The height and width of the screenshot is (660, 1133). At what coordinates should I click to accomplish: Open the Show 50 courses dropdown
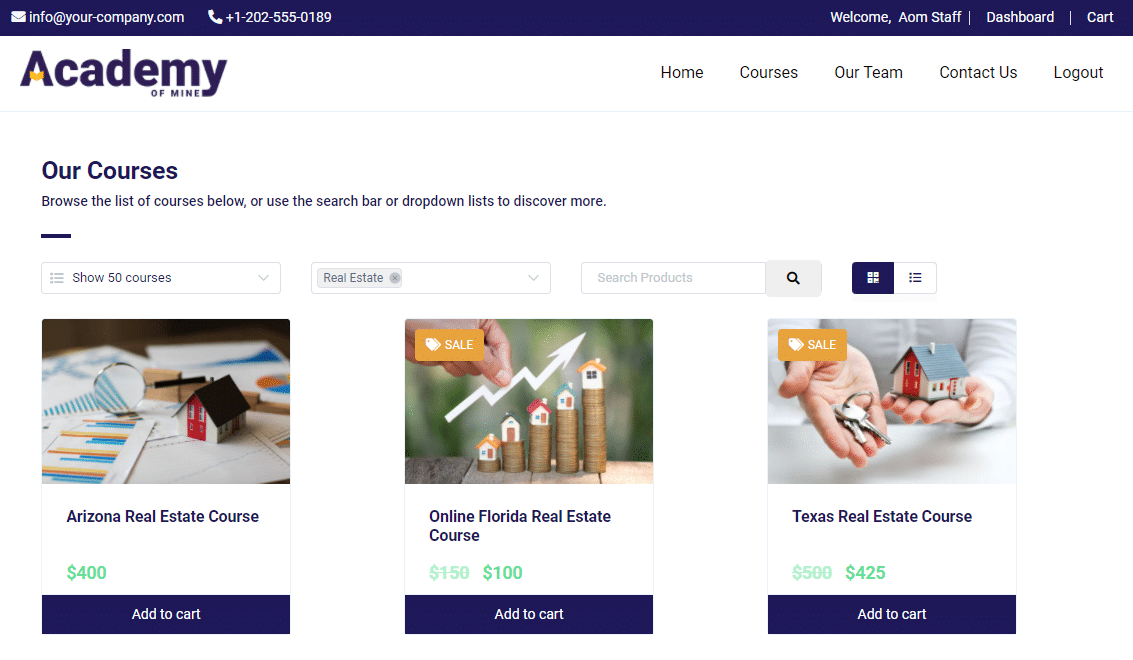pos(160,278)
